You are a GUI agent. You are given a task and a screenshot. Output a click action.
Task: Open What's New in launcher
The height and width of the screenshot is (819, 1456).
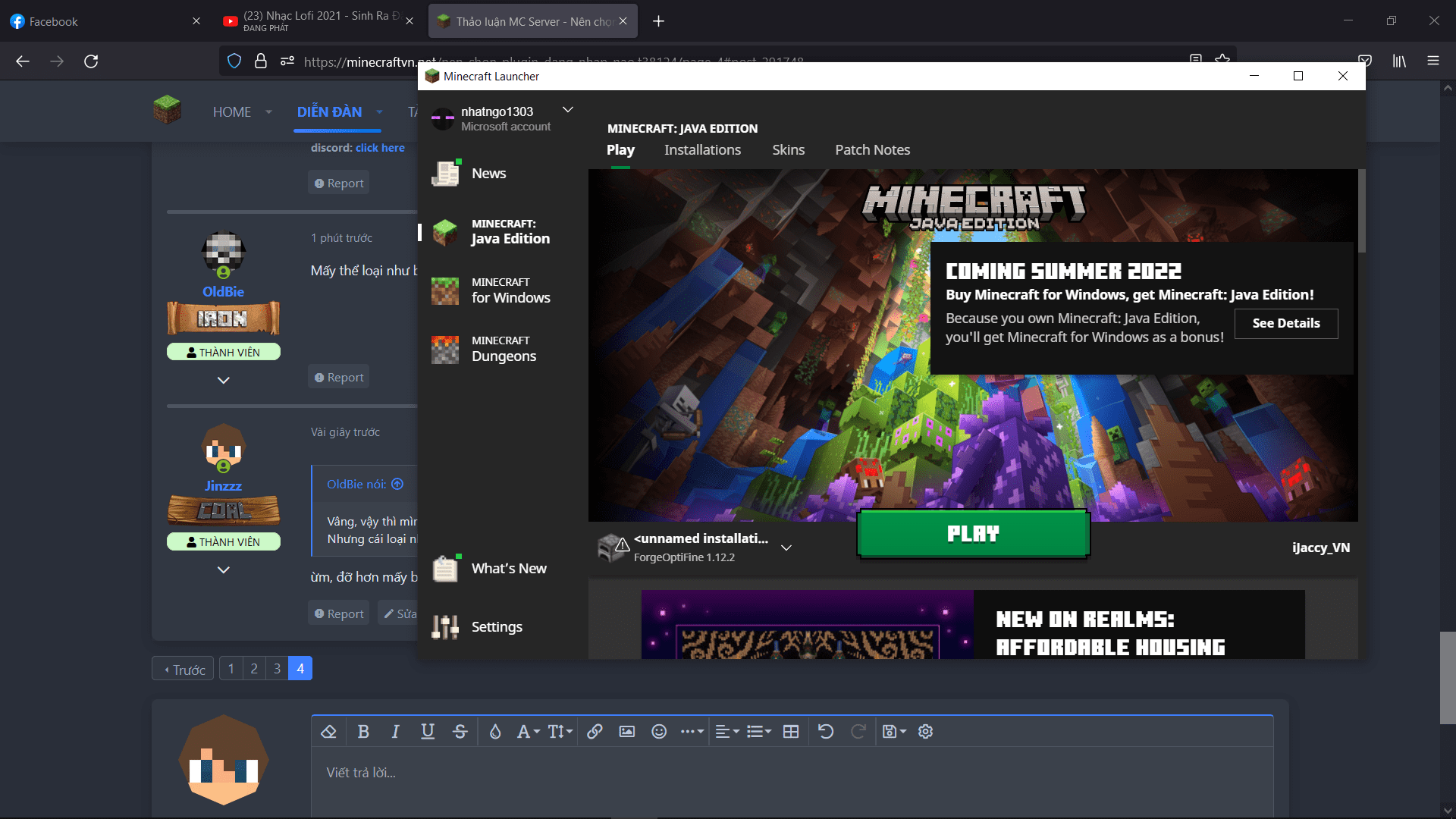(x=508, y=569)
